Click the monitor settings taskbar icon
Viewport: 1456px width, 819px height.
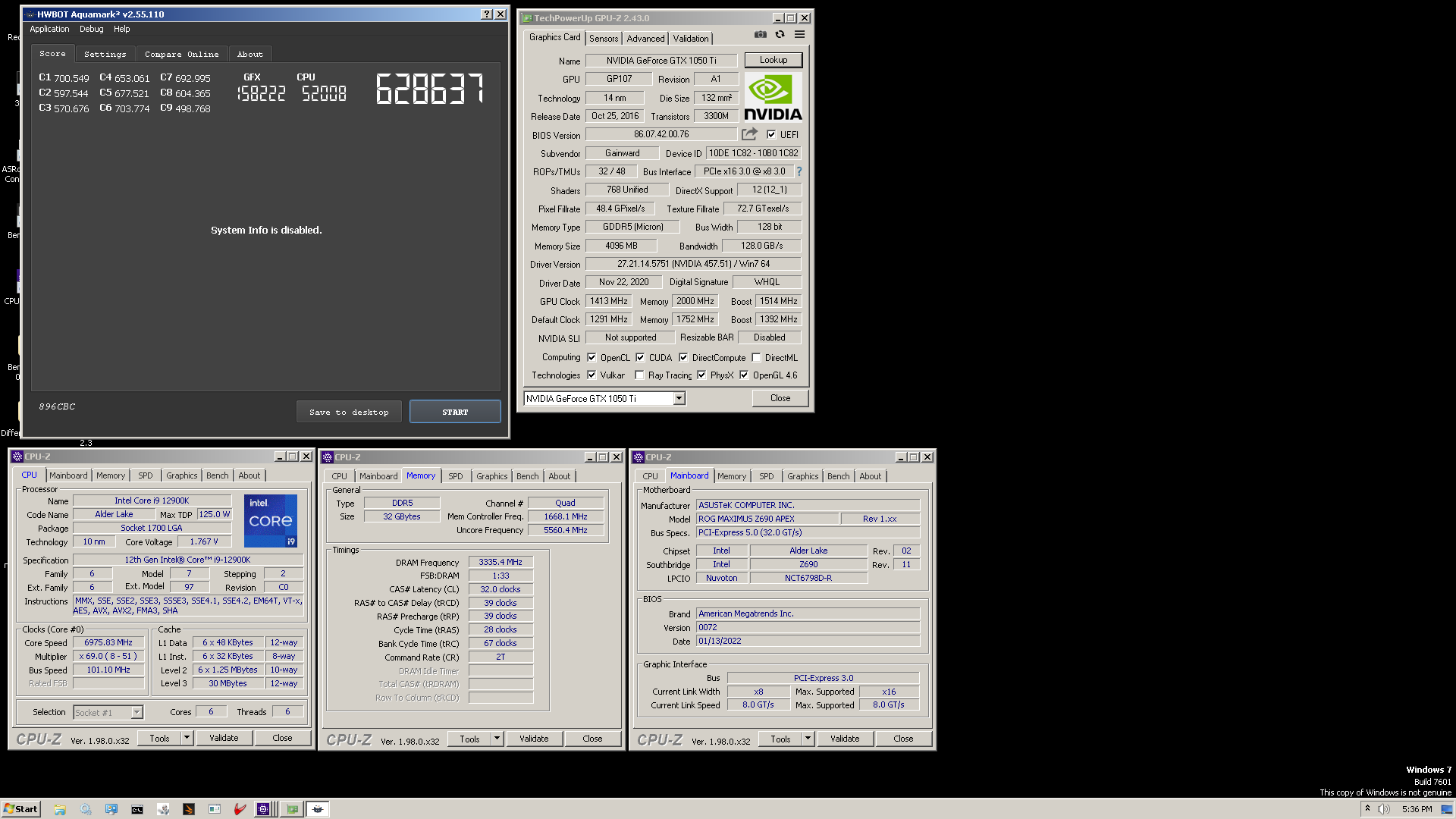coord(111,809)
